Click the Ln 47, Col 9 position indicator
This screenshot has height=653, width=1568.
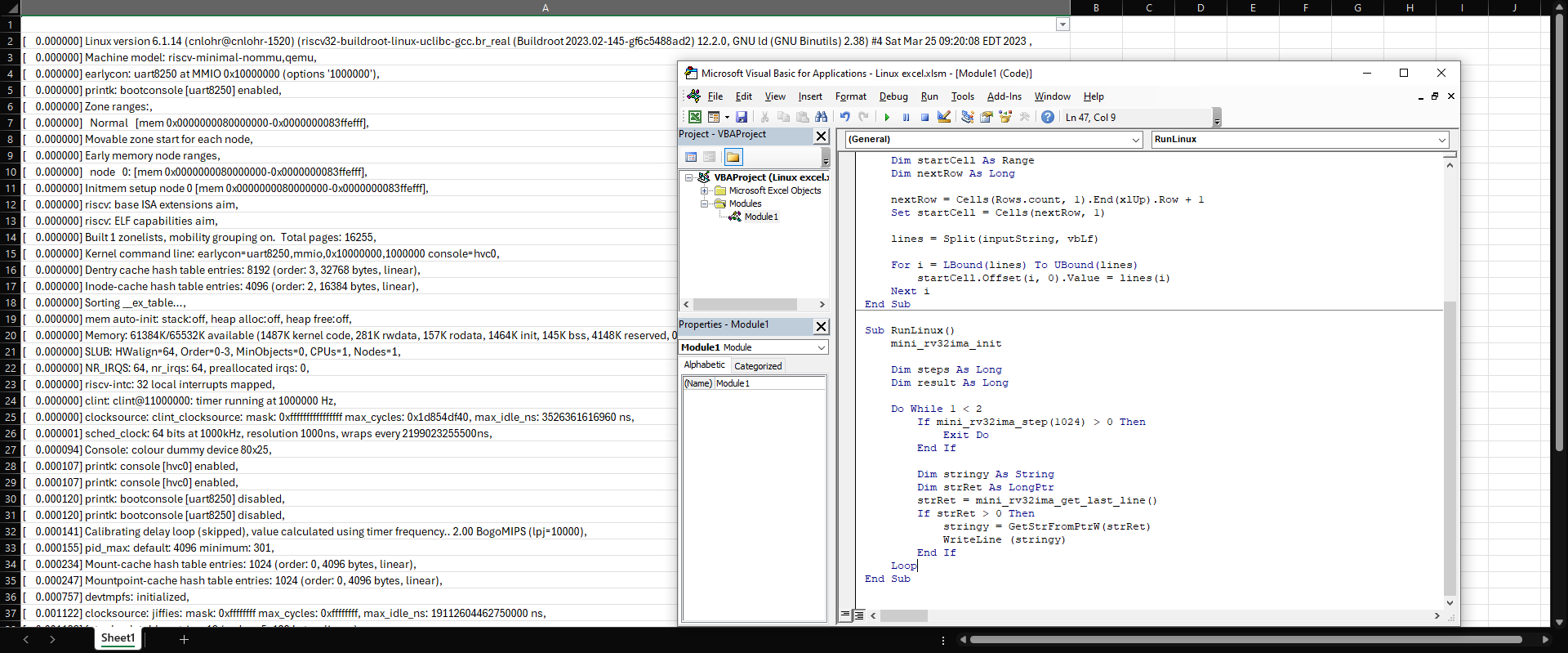point(1090,118)
